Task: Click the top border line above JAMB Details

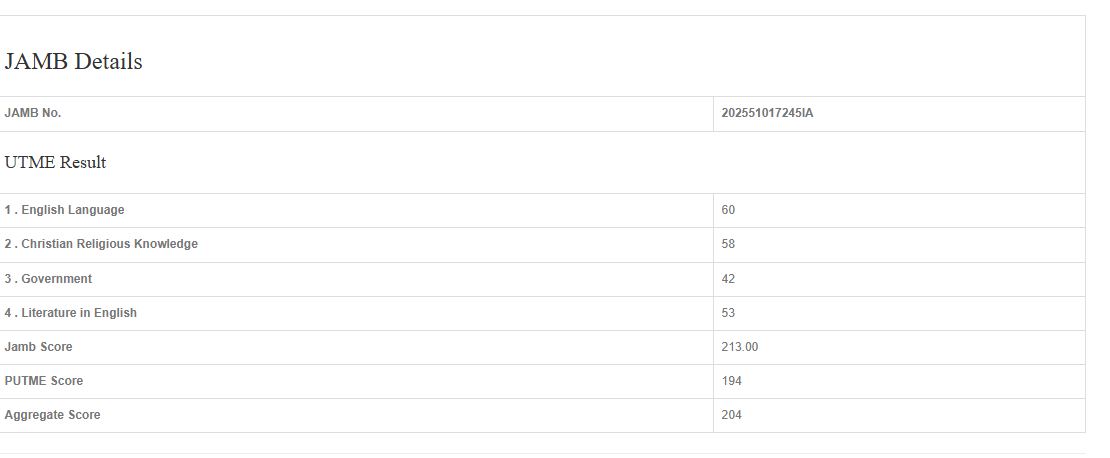Action: pos(542,15)
